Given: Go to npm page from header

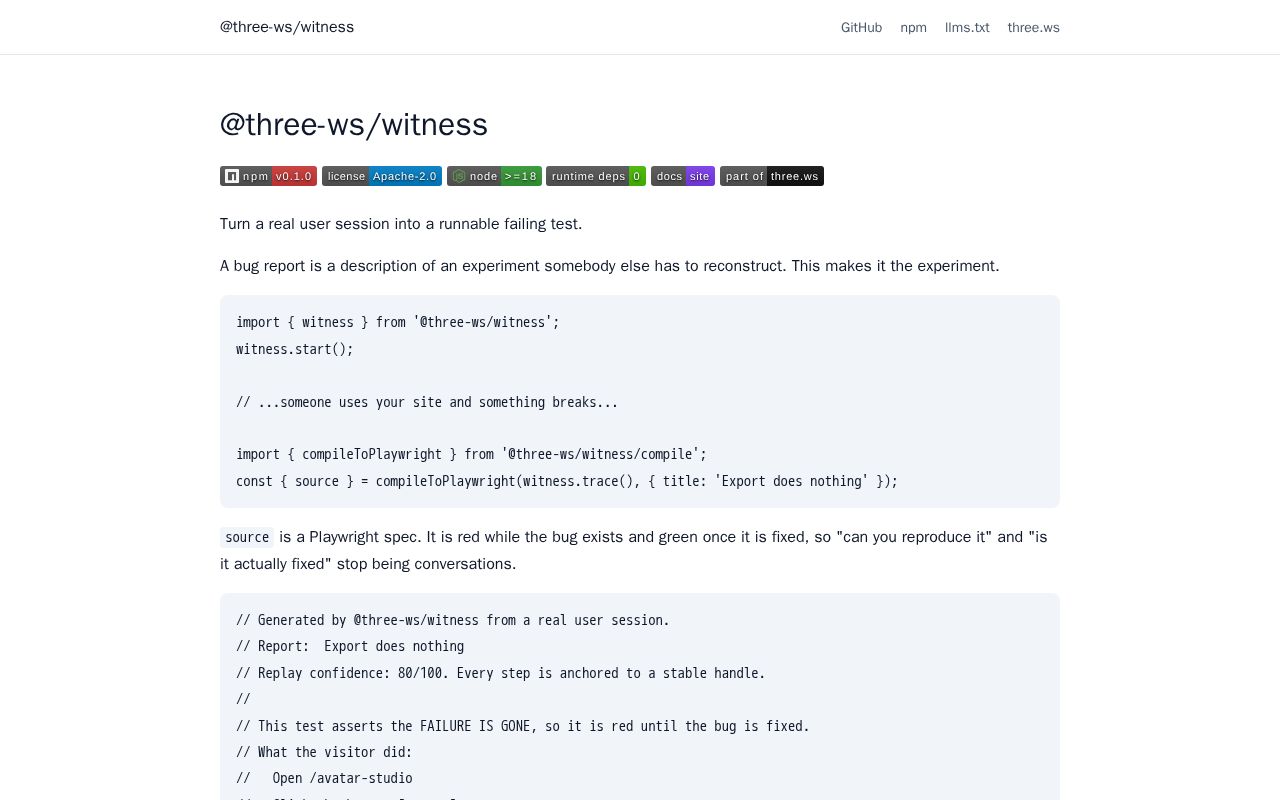Looking at the screenshot, I should [913, 27].
